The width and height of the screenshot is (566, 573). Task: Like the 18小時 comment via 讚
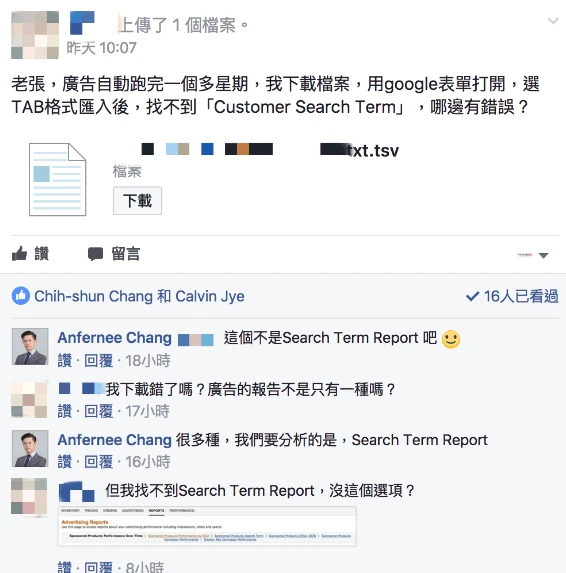65,361
